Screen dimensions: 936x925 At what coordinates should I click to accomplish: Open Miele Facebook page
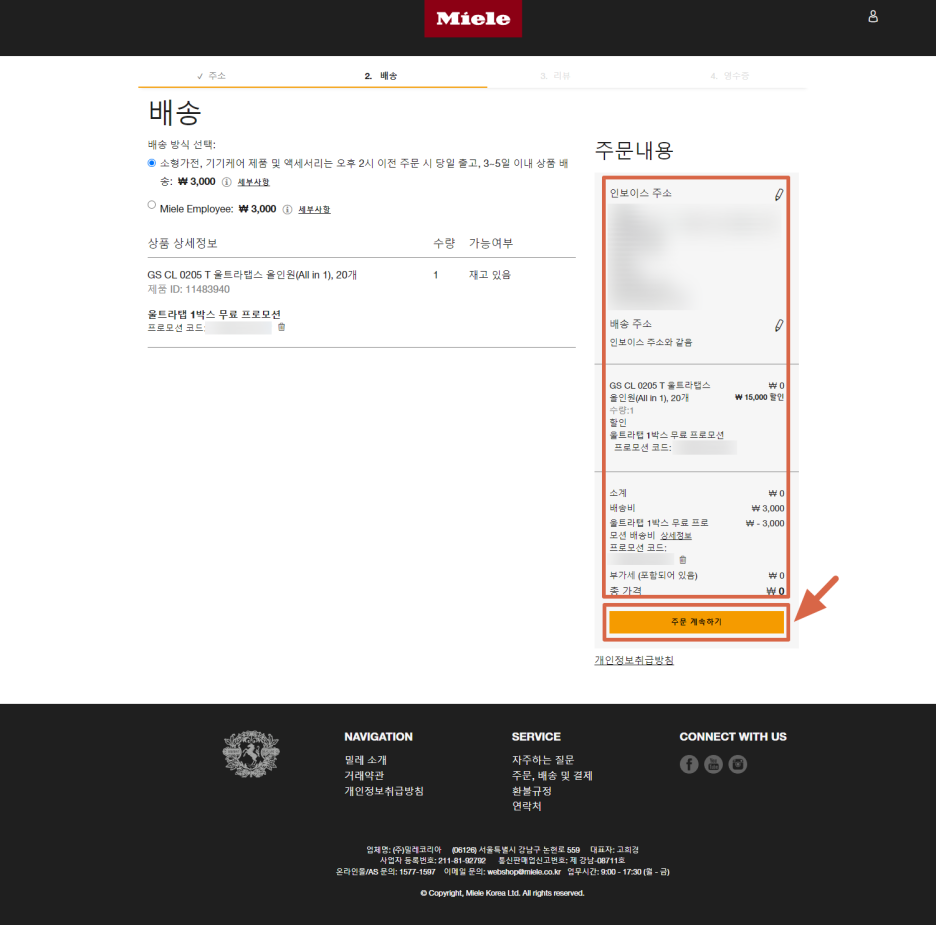click(x=689, y=764)
